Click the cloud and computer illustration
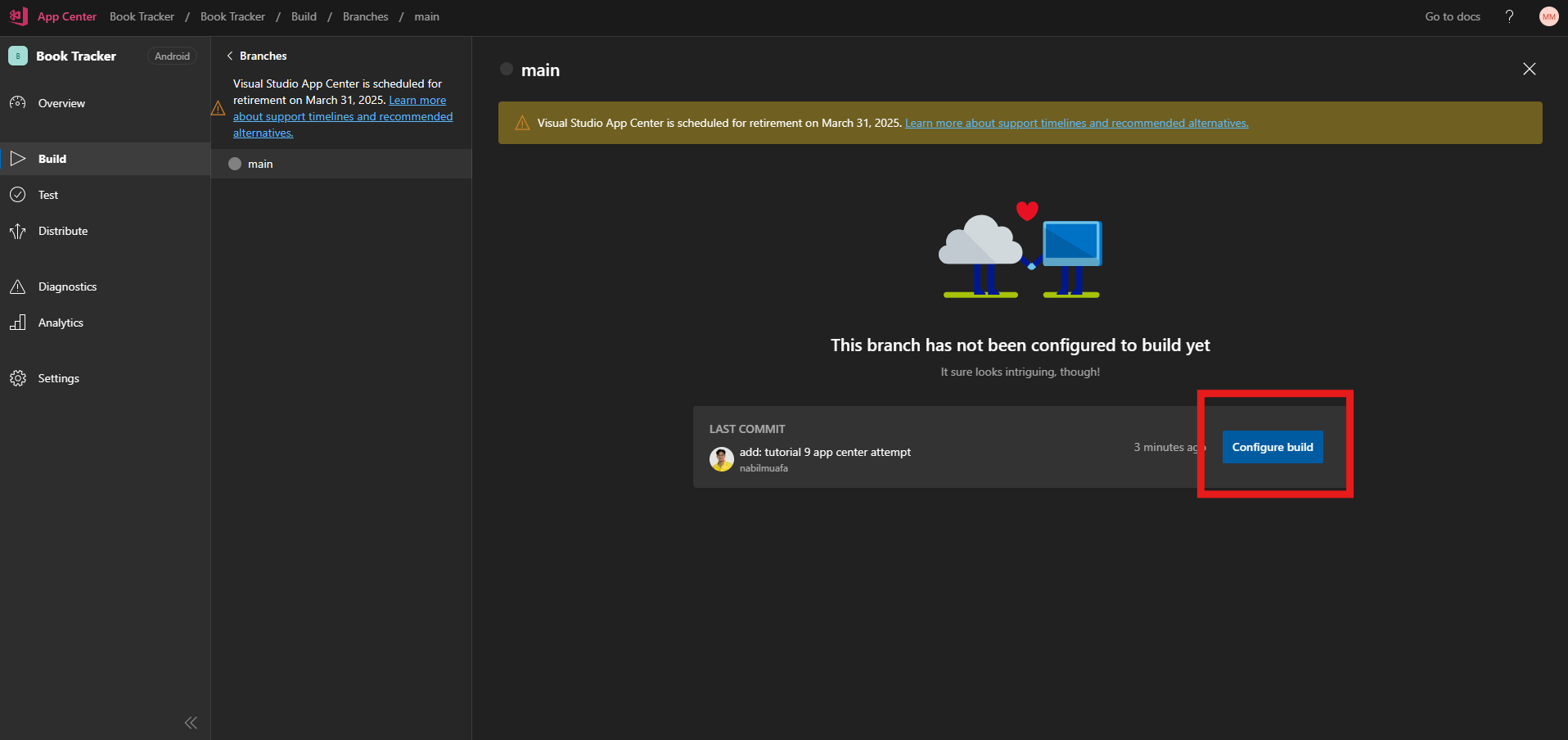Screen dimensions: 1568x740 click(1021, 250)
